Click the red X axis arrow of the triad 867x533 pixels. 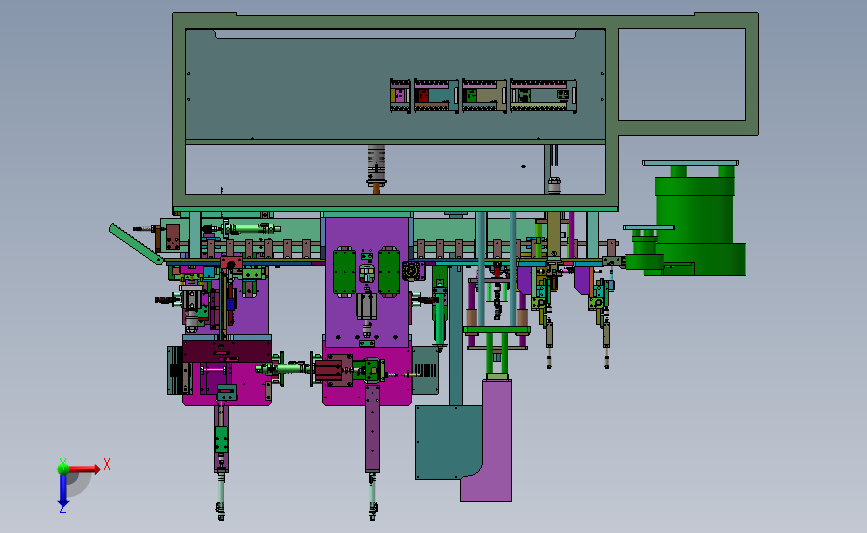pyautogui.click(x=86, y=469)
